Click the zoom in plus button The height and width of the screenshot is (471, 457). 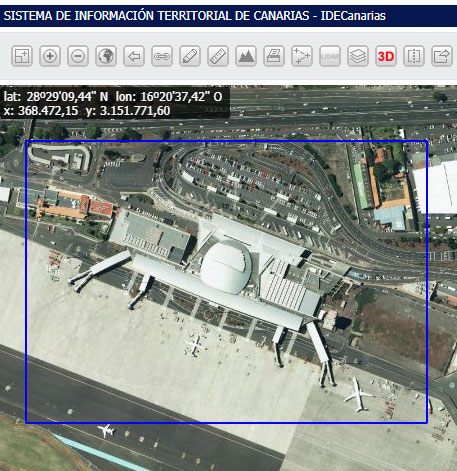click(50, 56)
